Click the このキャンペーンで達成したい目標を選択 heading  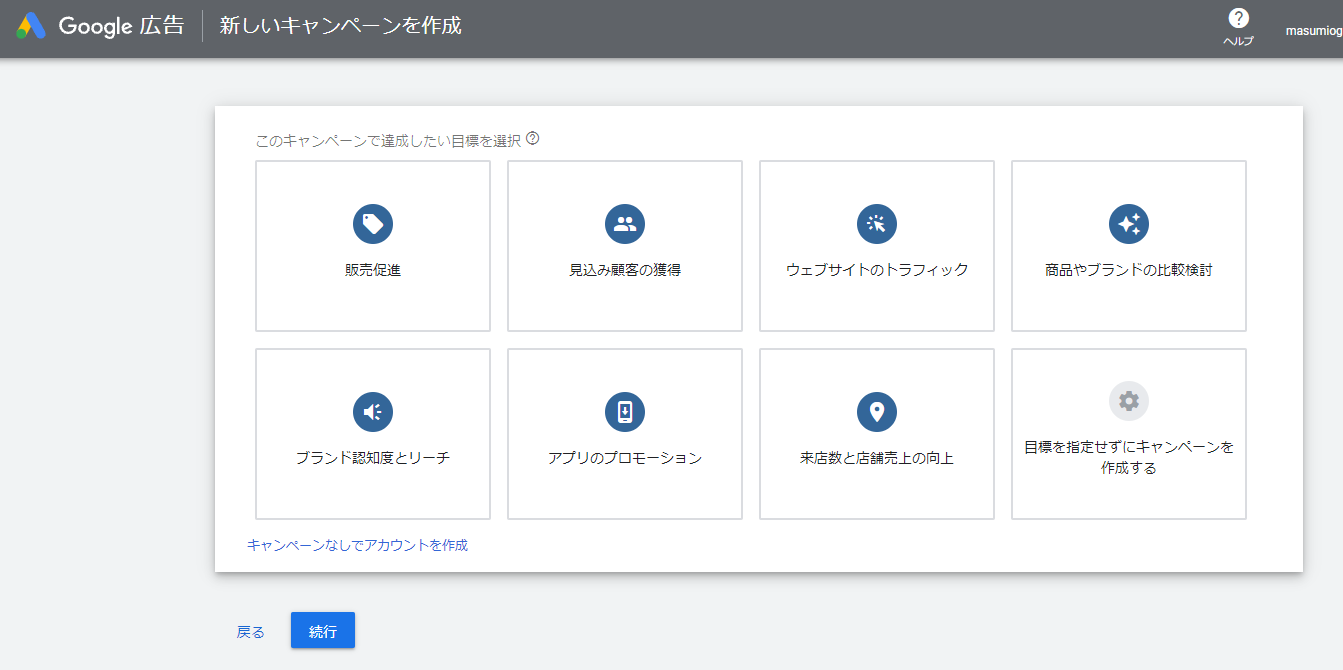point(388,141)
